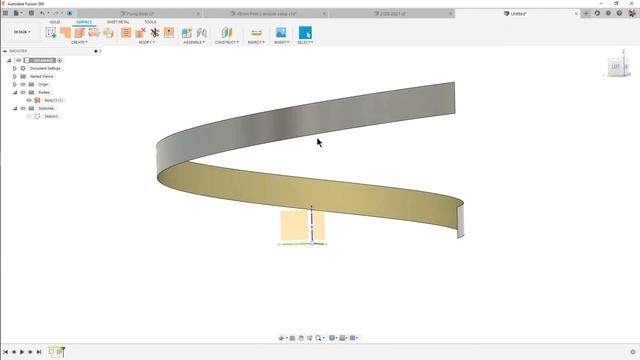Switch to the SURFACE tab

84,22
